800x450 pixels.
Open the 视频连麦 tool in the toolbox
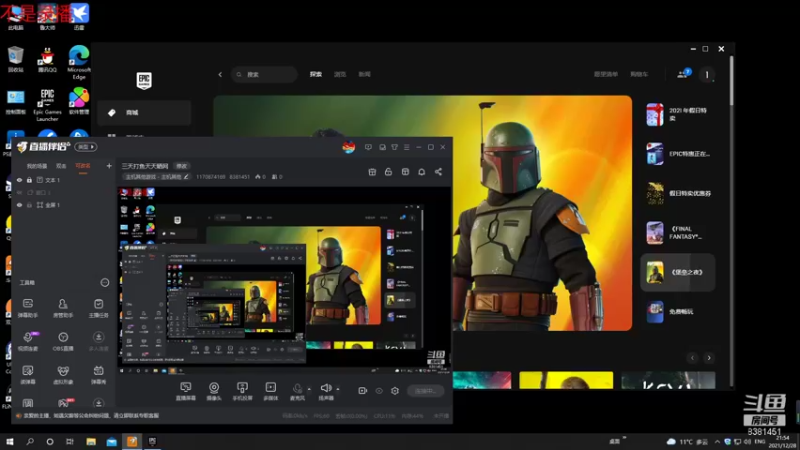(x=28, y=341)
